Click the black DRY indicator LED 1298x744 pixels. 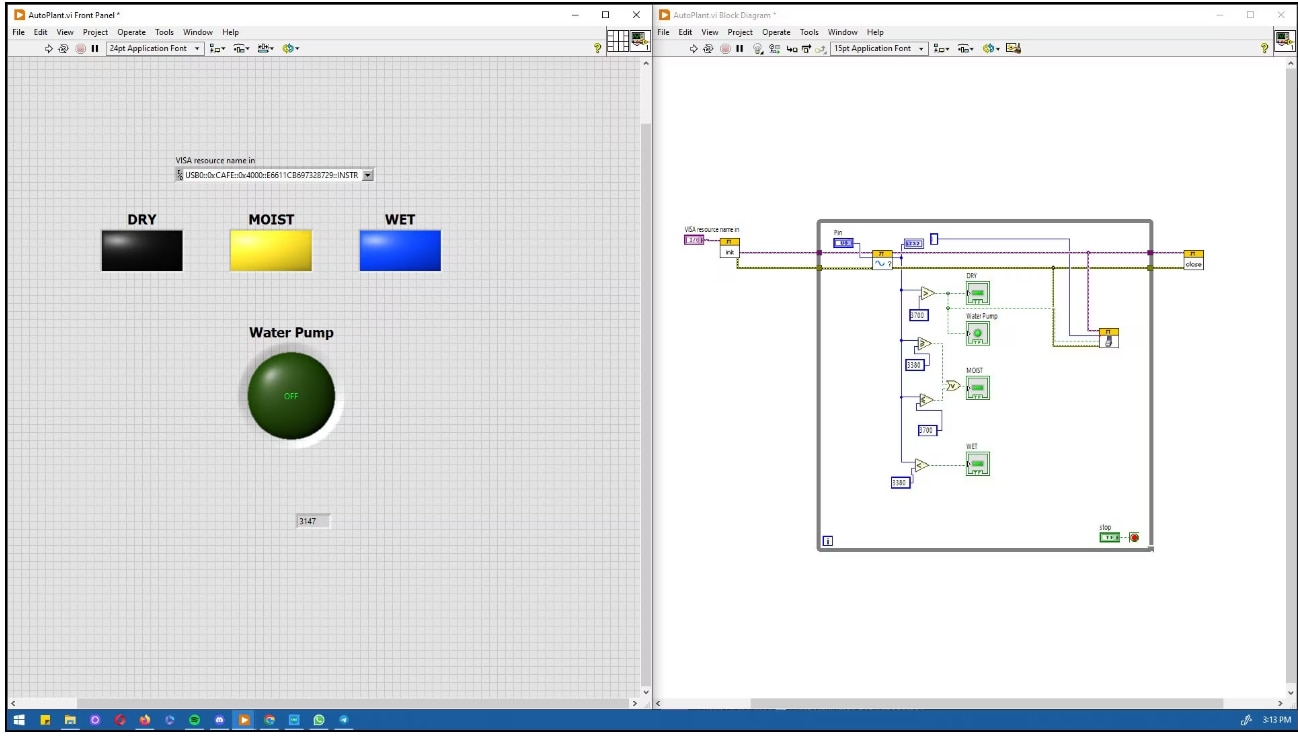(x=142, y=250)
